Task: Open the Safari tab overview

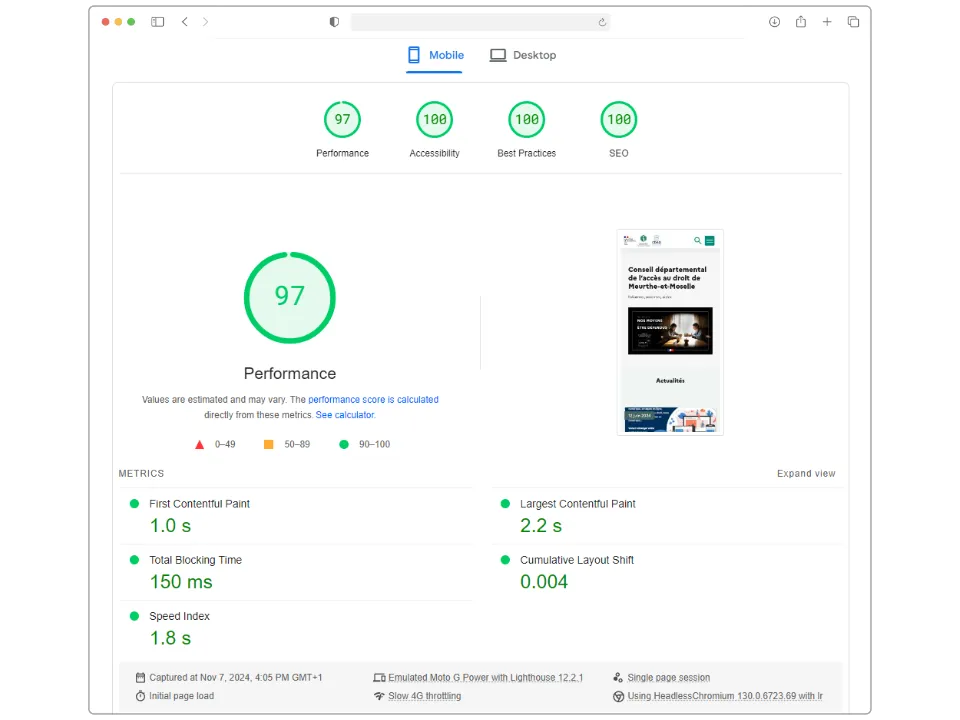Action: (x=853, y=21)
